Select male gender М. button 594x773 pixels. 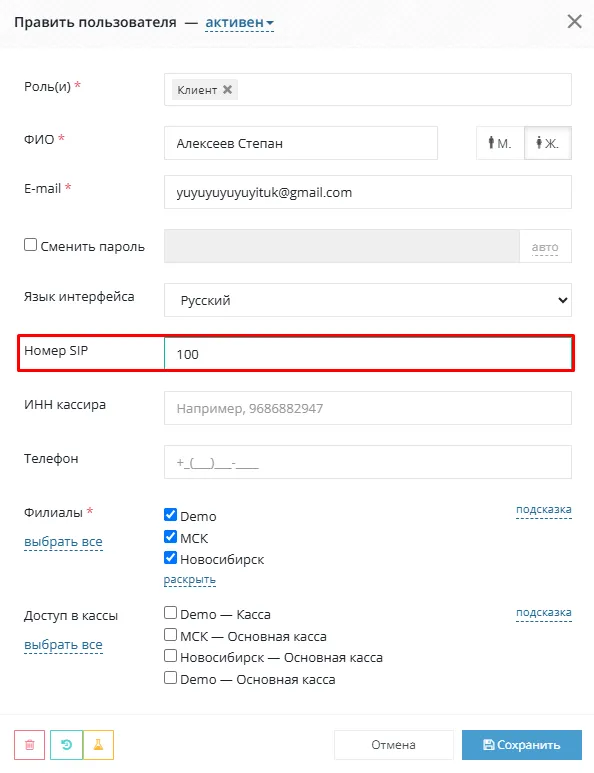[500, 143]
